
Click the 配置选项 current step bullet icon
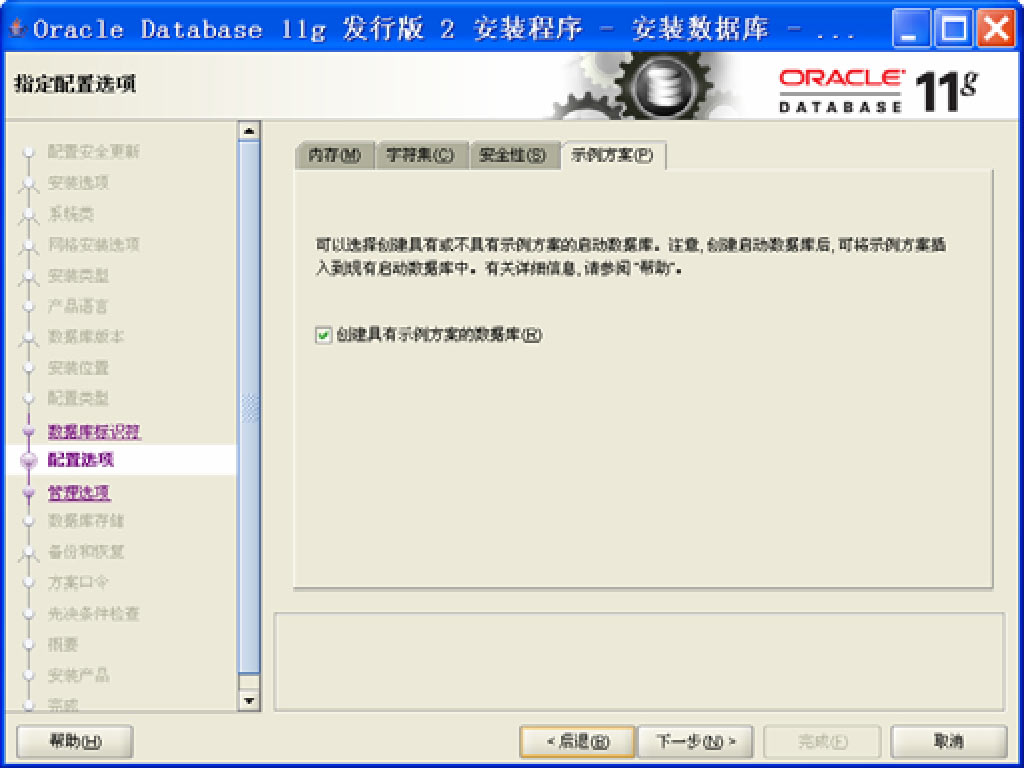[x=29, y=460]
